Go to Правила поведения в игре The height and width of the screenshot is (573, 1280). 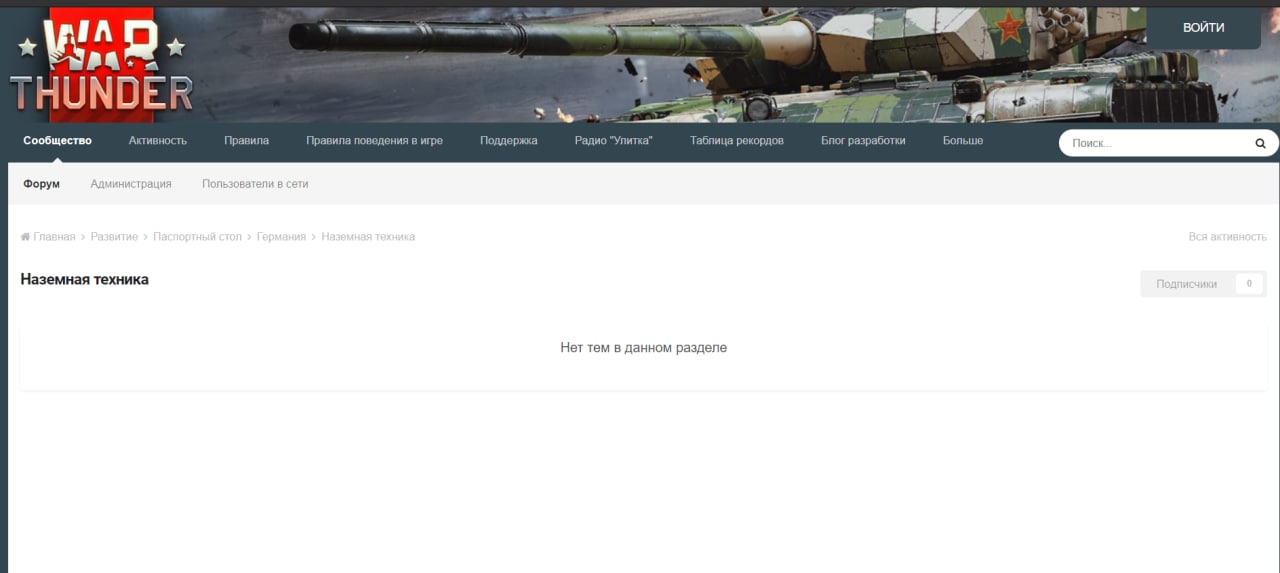coord(374,141)
